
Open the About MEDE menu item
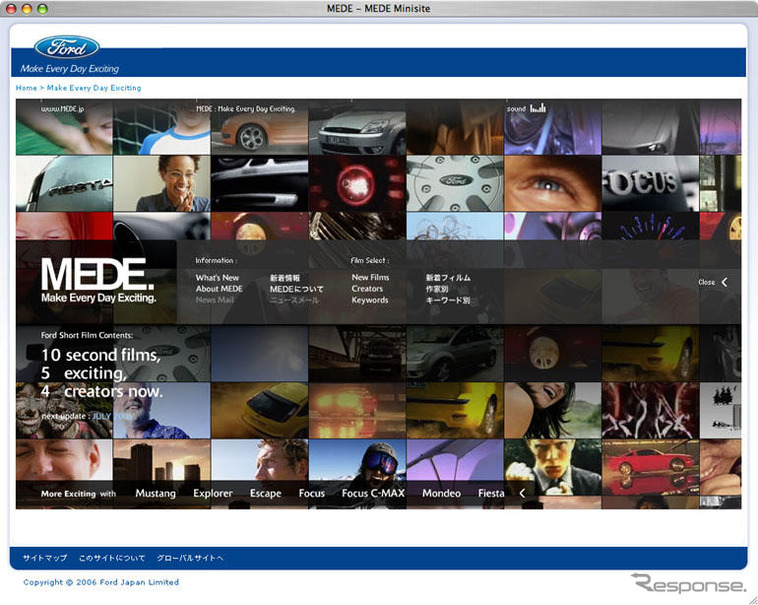click(219, 289)
